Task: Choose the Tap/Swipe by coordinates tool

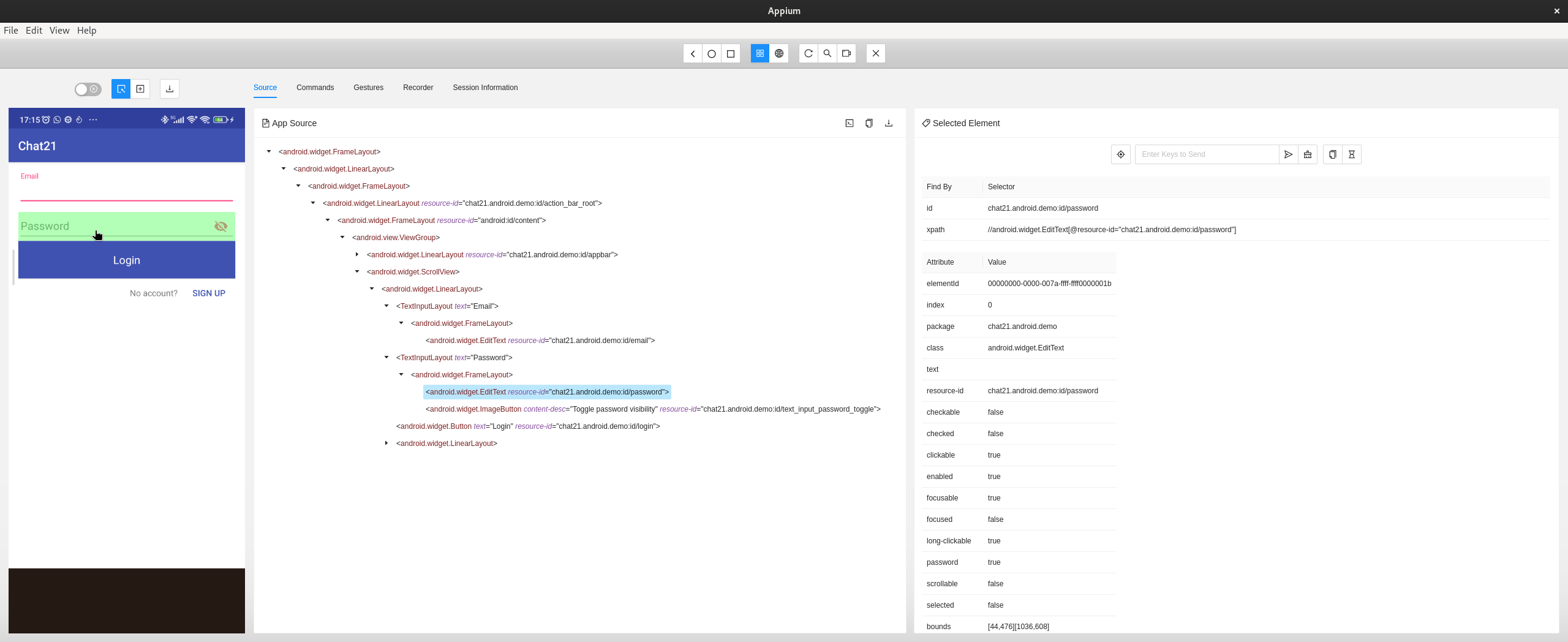Action: (140, 89)
